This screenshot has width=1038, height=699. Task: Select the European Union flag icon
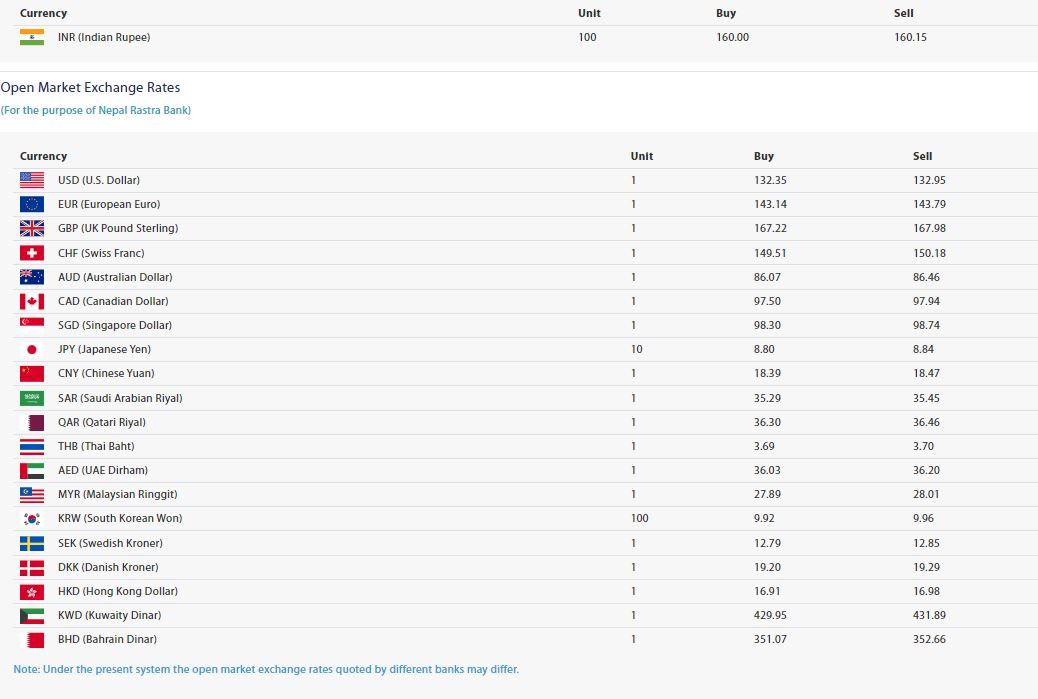pyautogui.click(x=32, y=204)
